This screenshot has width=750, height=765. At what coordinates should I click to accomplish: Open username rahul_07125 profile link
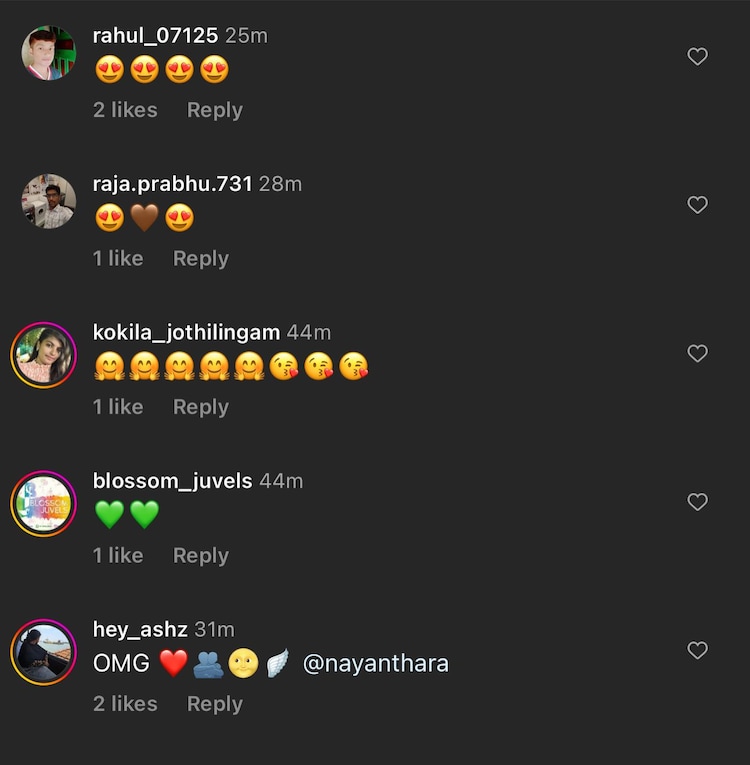click(x=155, y=36)
